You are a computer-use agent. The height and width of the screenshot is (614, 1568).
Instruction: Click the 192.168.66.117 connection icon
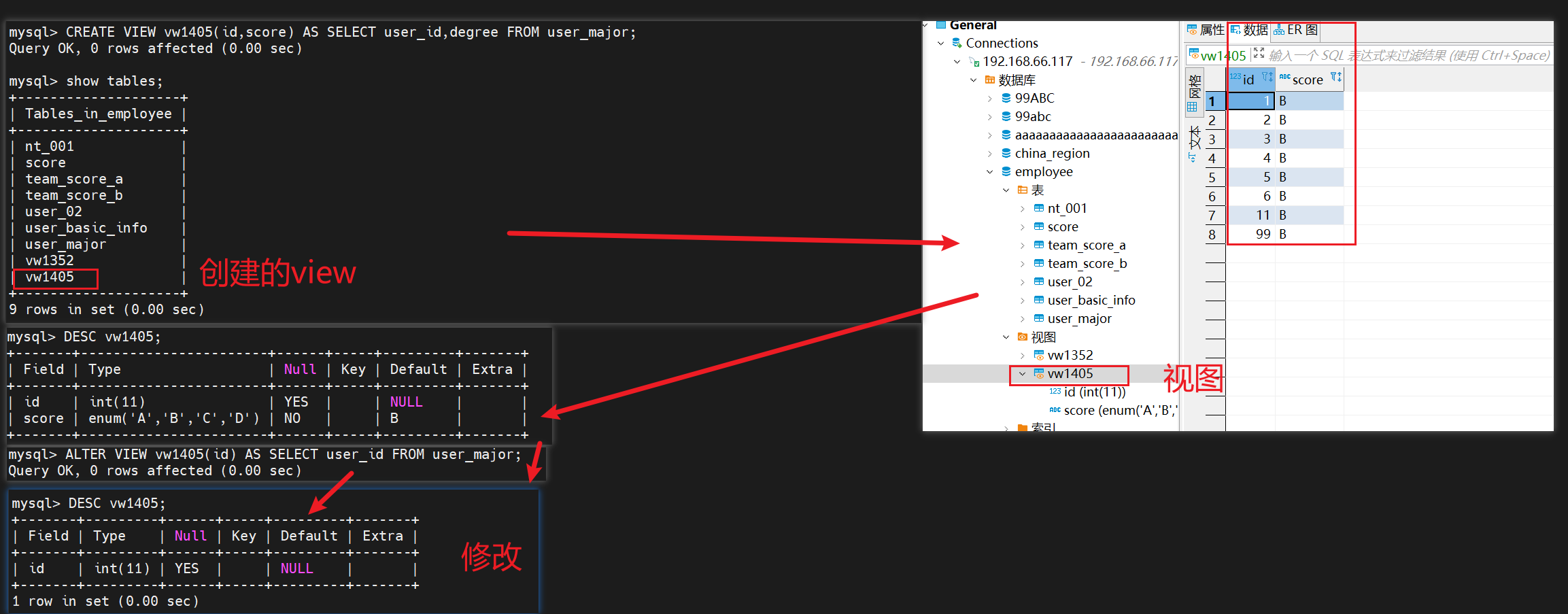[x=974, y=62]
